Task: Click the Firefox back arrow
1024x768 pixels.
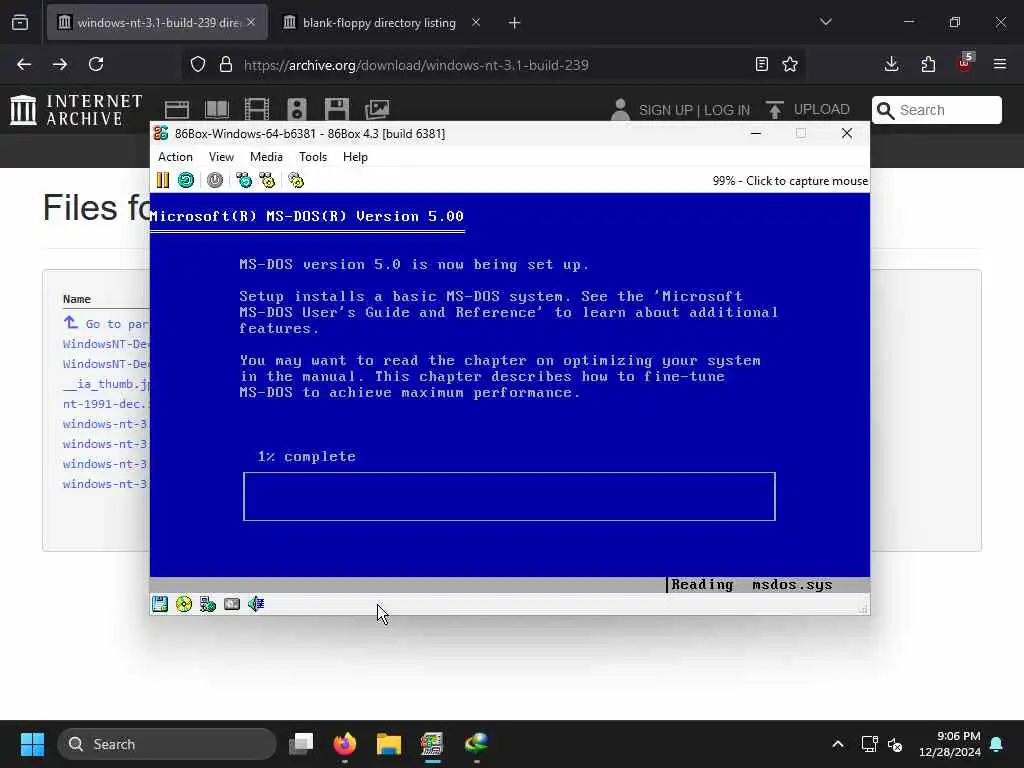Action: [x=24, y=64]
